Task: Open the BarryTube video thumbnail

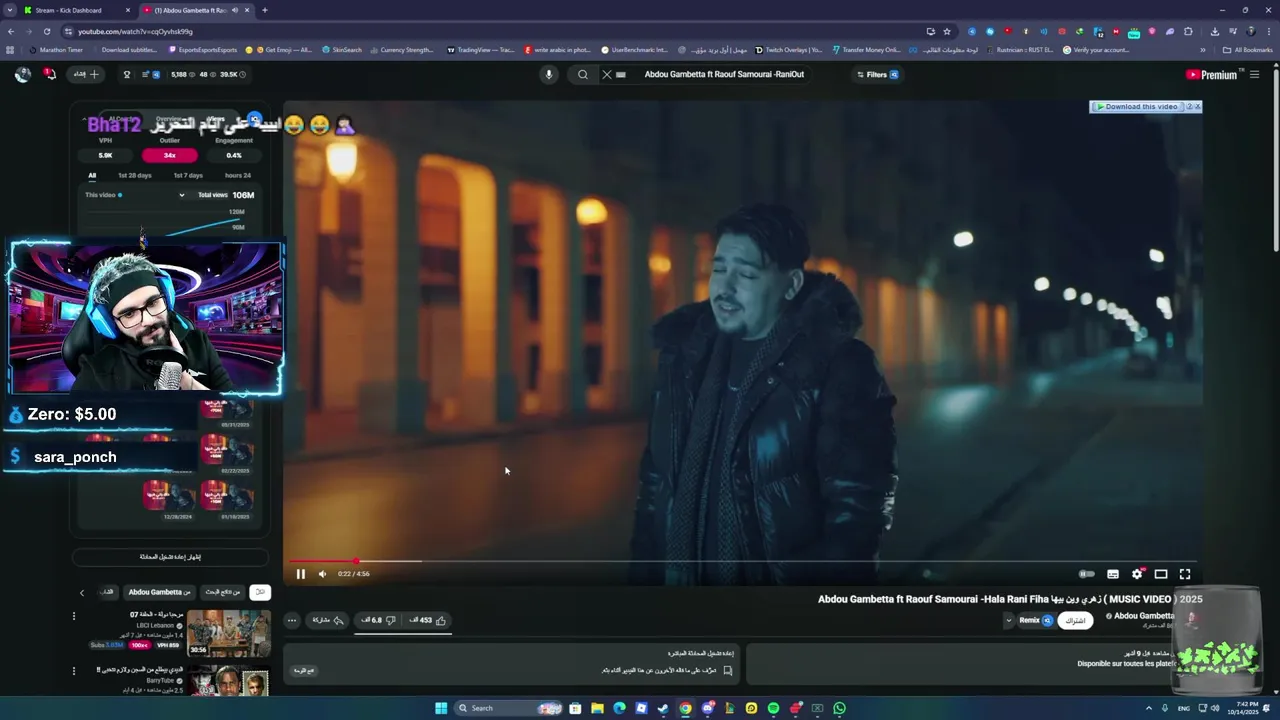Action: (228, 680)
